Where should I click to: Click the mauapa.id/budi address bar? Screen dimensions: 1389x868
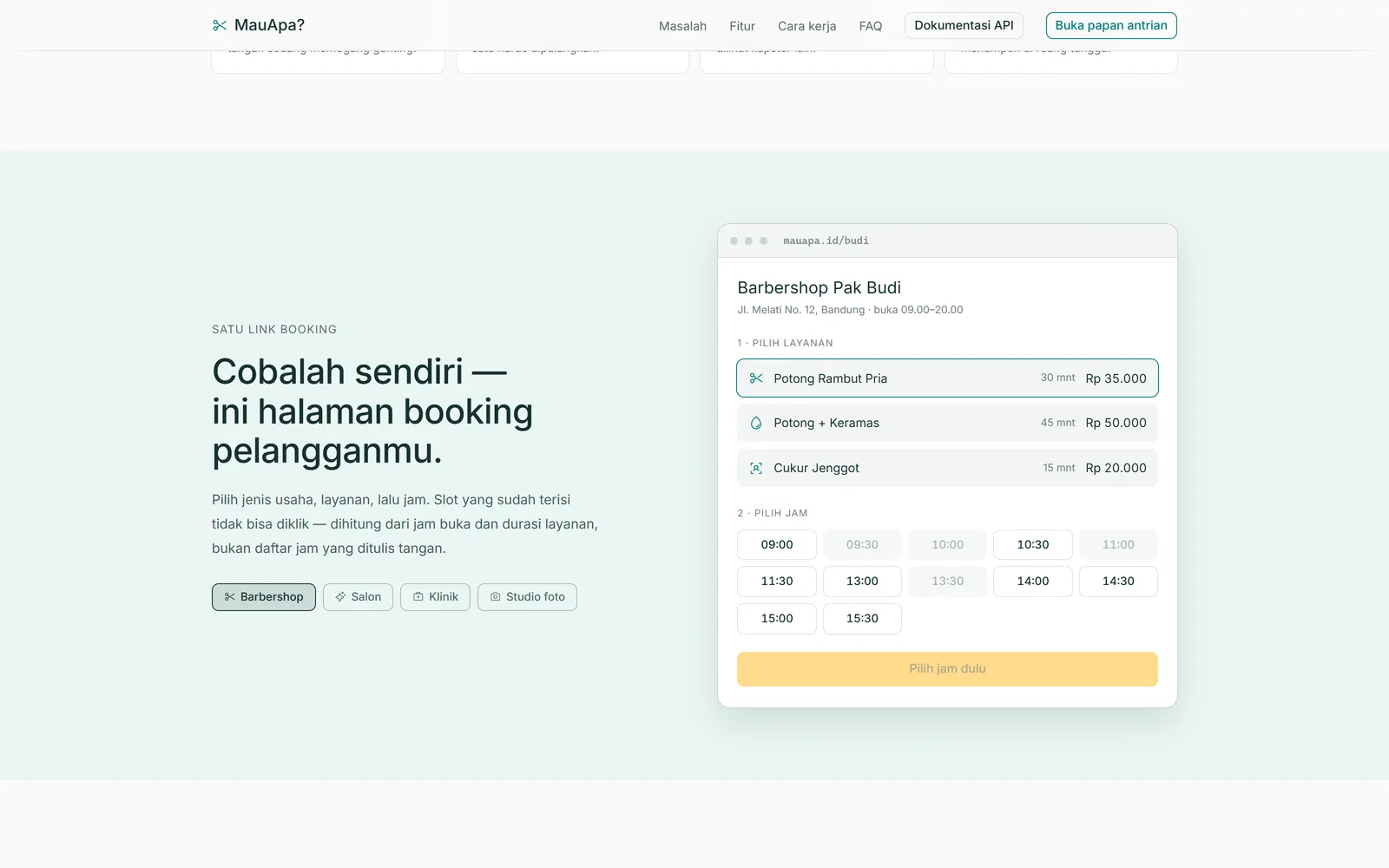pyautogui.click(x=826, y=240)
